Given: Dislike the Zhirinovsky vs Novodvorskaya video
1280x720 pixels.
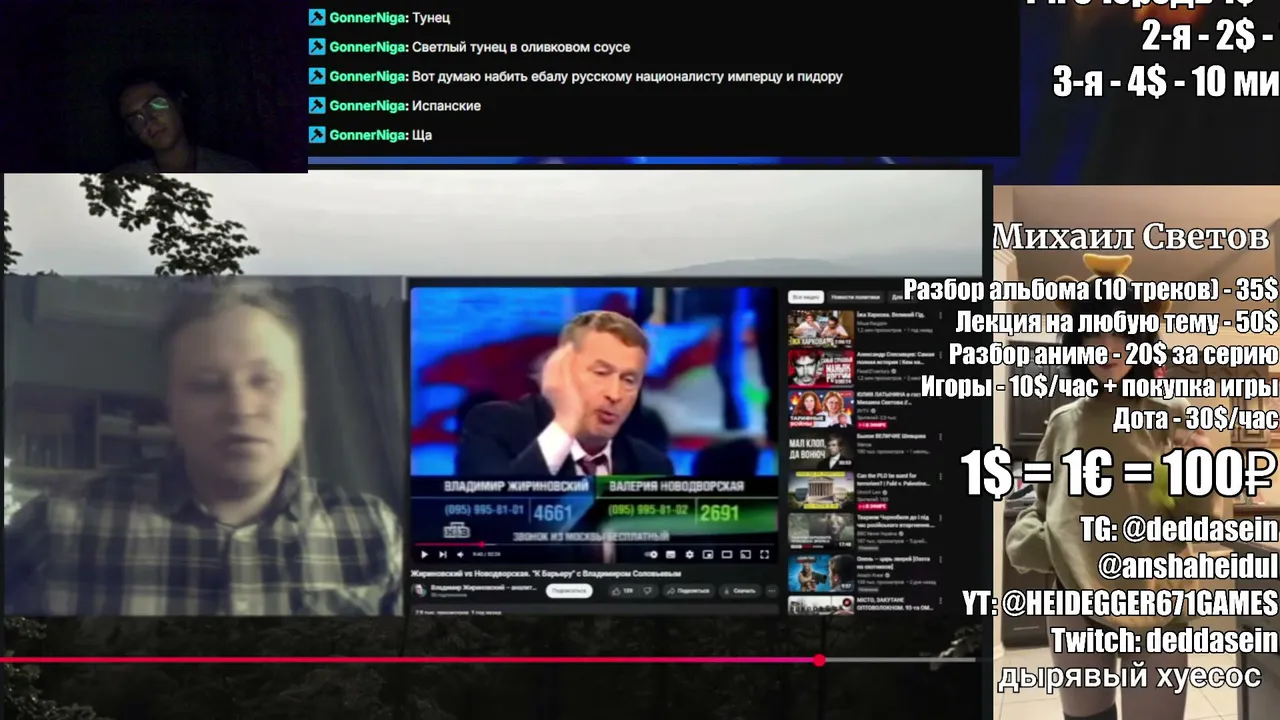Looking at the screenshot, I should 647,591.
